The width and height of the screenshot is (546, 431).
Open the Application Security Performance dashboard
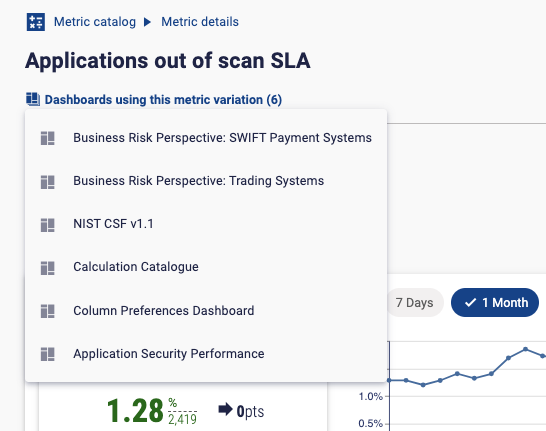(206, 354)
